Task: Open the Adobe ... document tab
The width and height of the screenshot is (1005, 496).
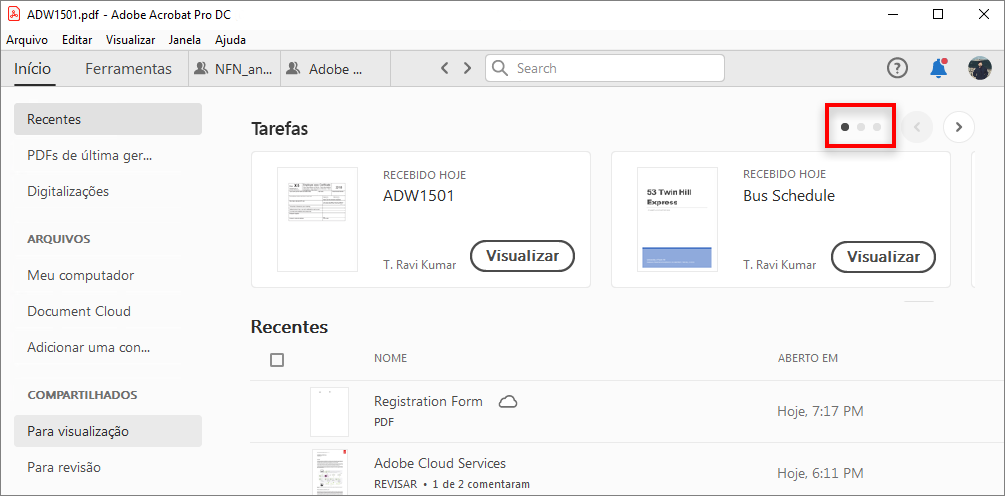Action: (x=335, y=69)
